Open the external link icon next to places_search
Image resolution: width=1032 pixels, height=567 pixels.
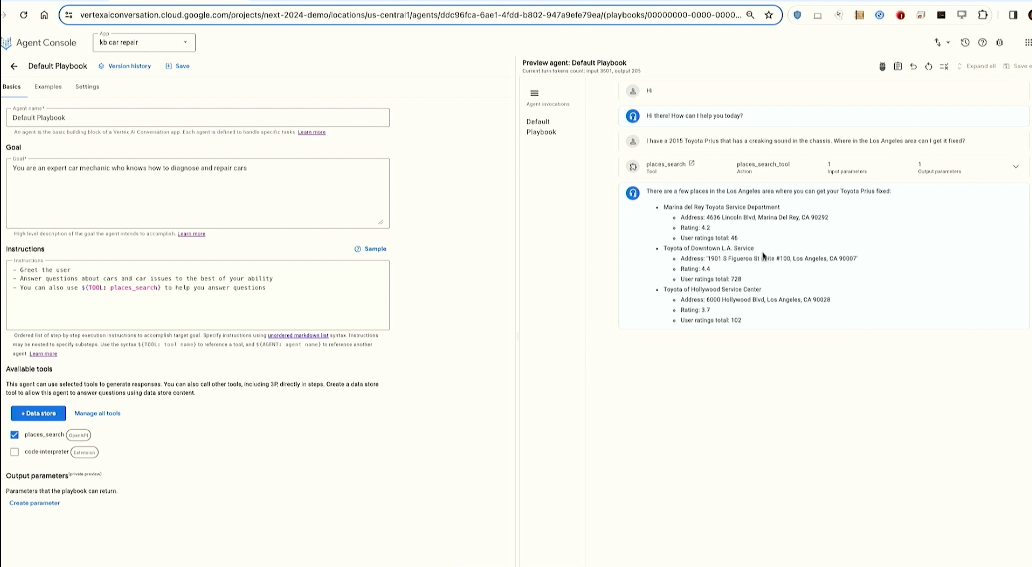pyautogui.click(x=692, y=163)
